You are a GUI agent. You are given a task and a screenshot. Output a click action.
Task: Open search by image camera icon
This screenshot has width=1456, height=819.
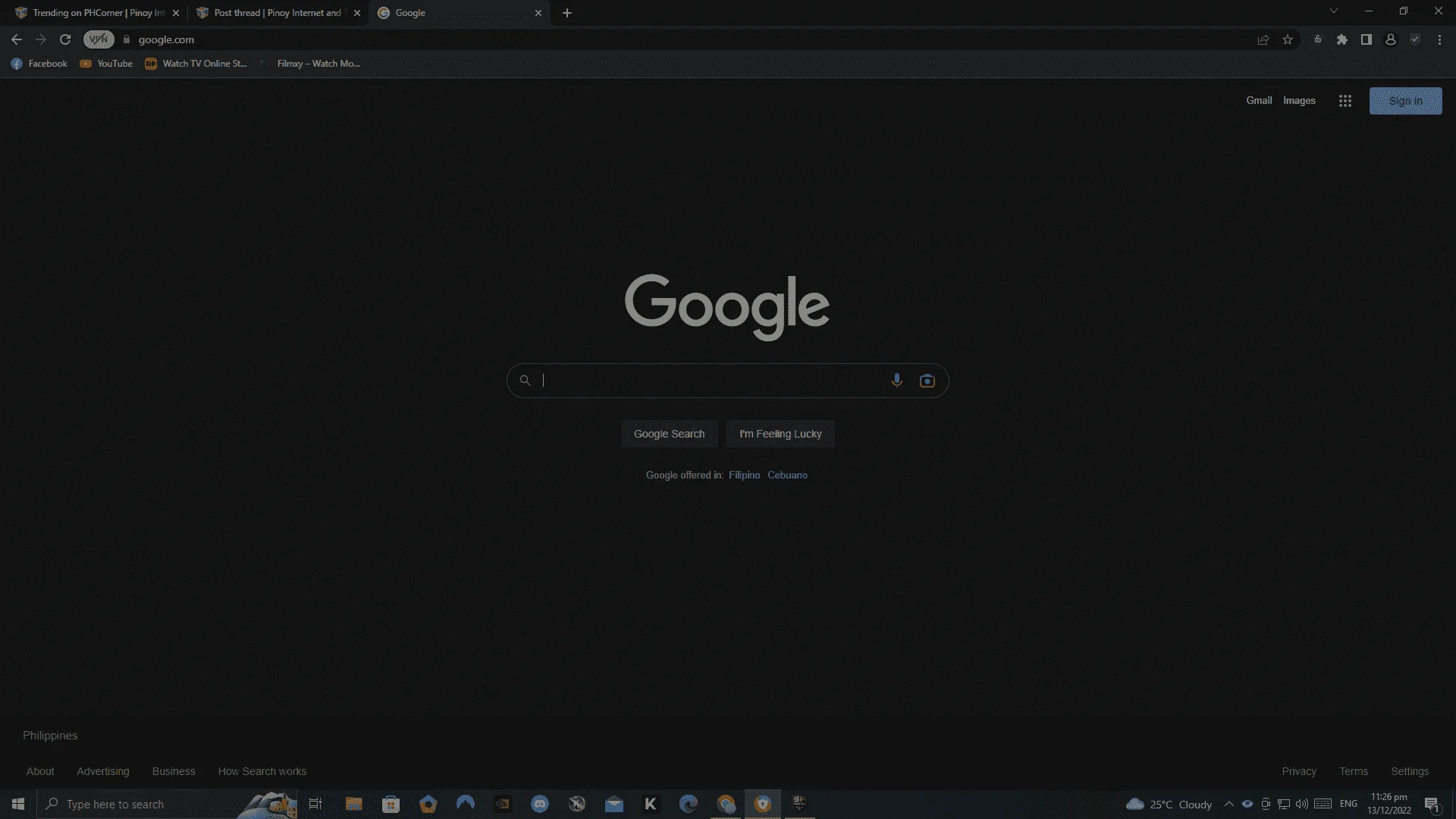pyautogui.click(x=927, y=381)
